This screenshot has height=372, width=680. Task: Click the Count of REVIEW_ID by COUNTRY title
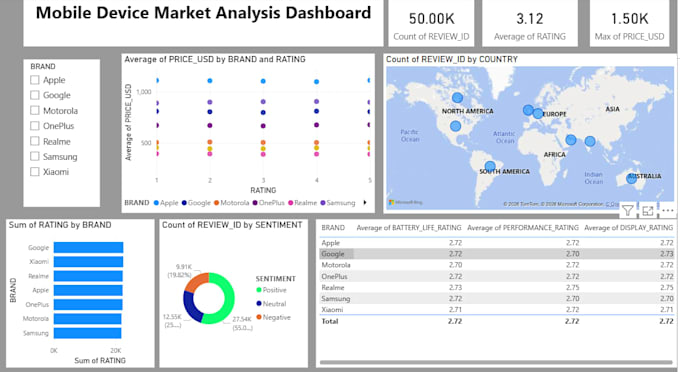(452, 59)
